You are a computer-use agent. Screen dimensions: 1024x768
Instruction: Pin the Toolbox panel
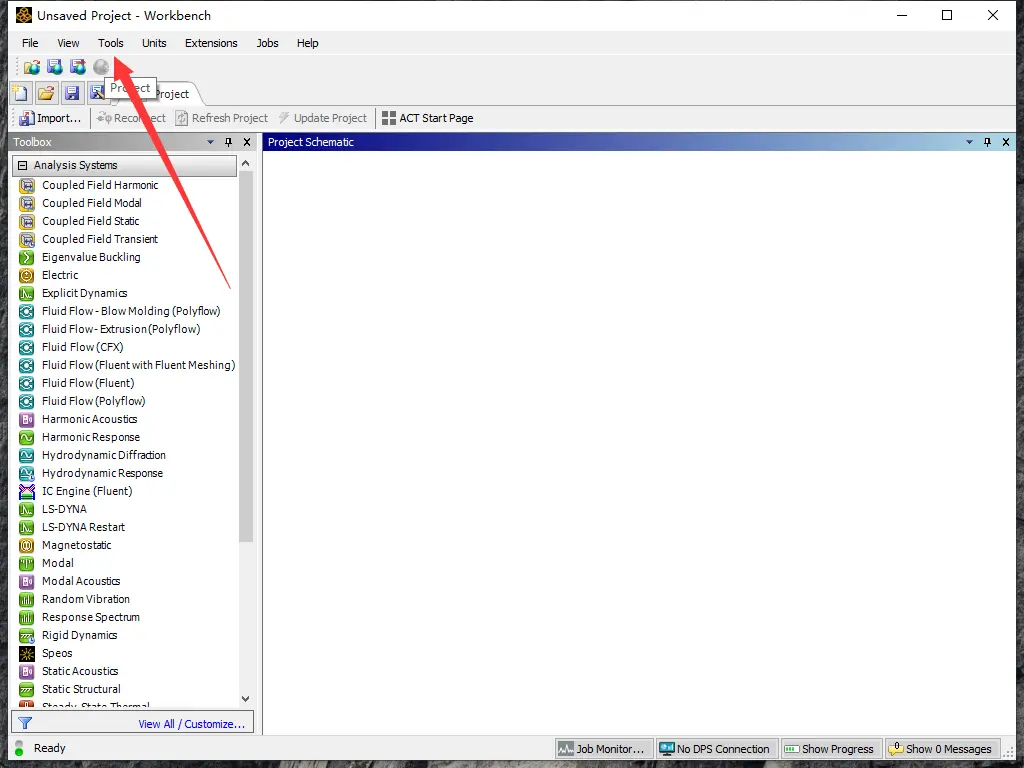[229, 142]
